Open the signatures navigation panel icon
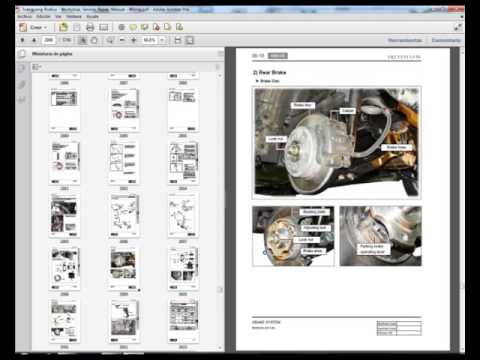The image size is (480, 360). [x=22, y=99]
